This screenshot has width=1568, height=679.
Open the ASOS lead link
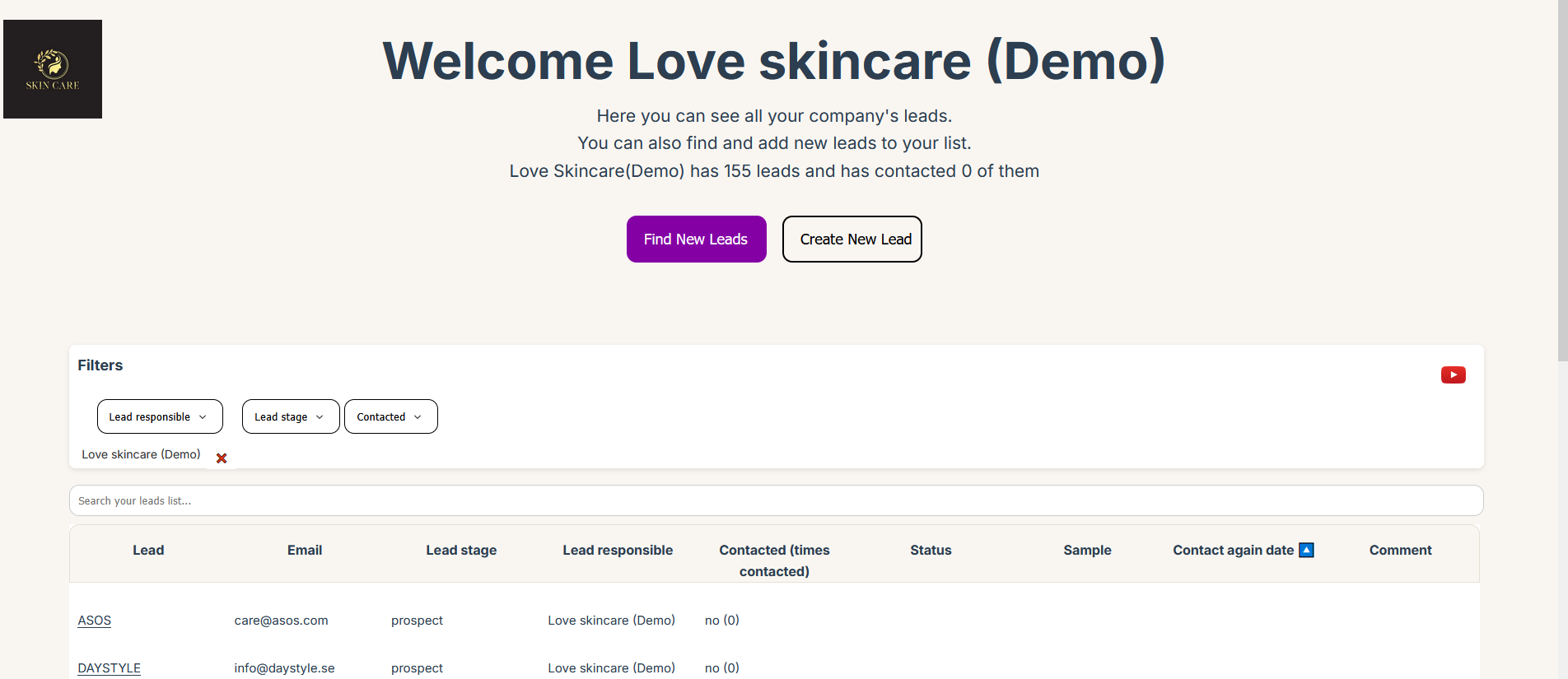coord(94,621)
